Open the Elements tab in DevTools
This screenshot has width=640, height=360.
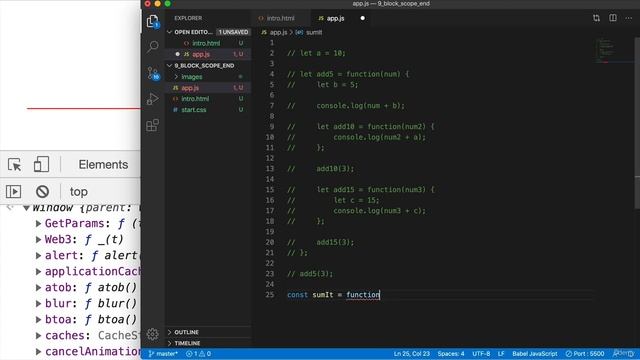[x=103, y=165]
